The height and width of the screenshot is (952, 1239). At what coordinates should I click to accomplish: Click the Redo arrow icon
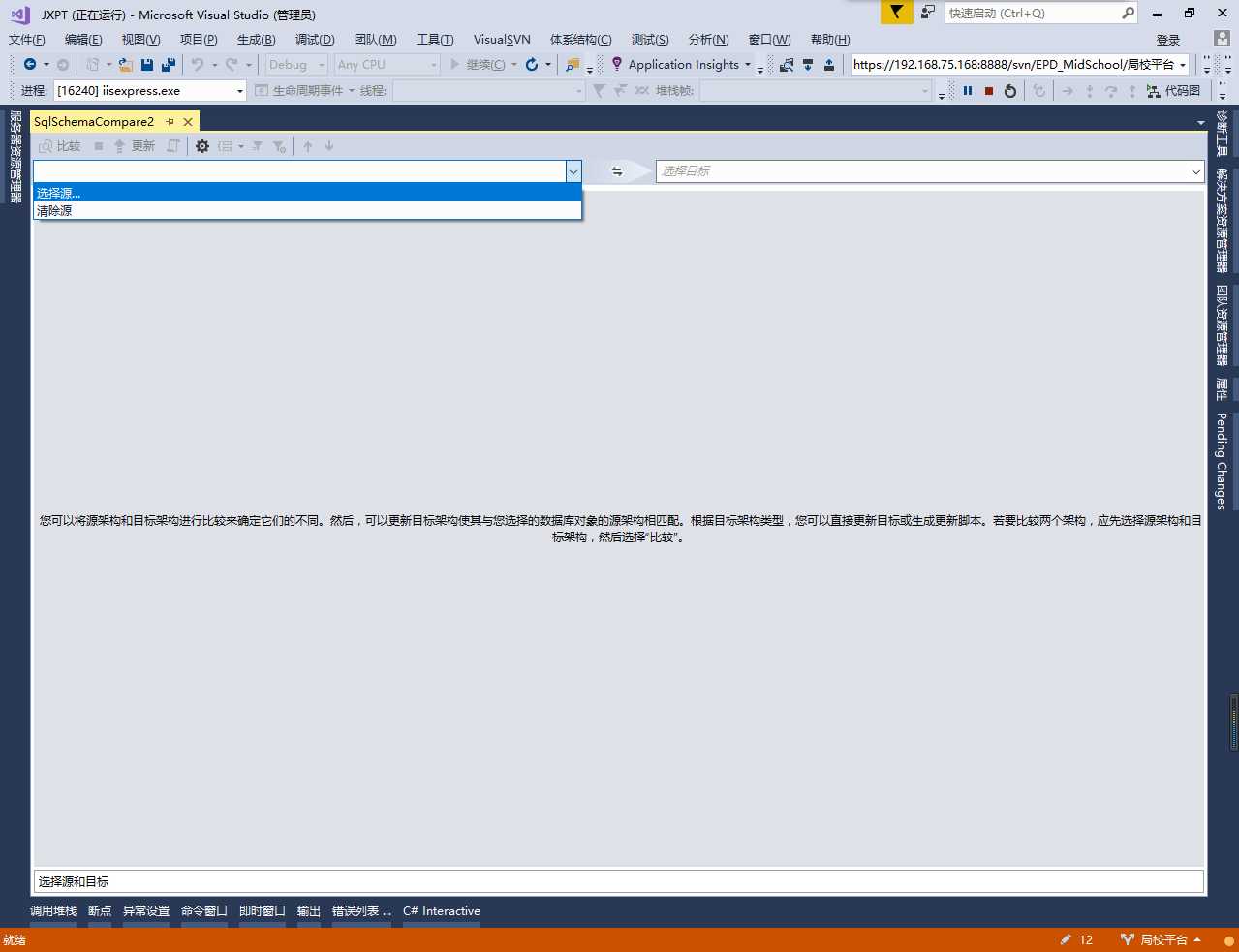tap(232, 65)
